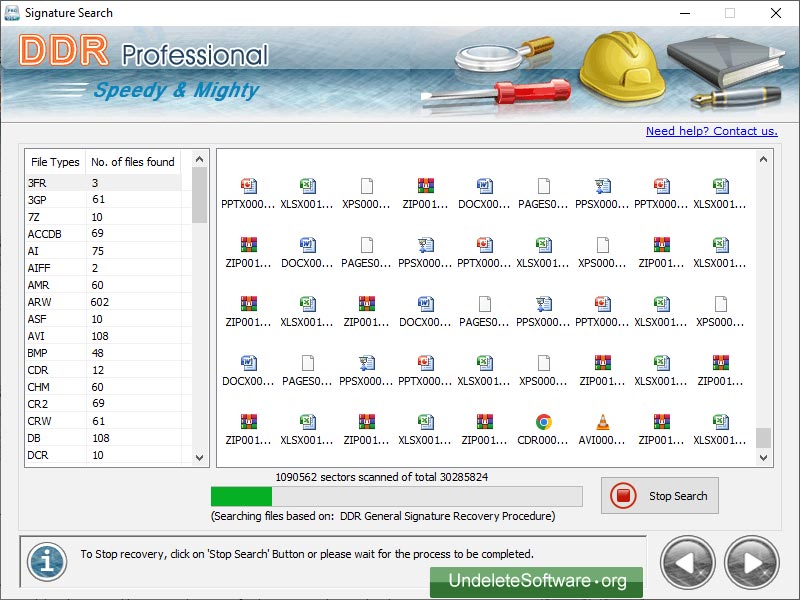Viewport: 800px width, 600px height.
Task: Select the PAGES0 file in the second row
Action: click(x=366, y=253)
